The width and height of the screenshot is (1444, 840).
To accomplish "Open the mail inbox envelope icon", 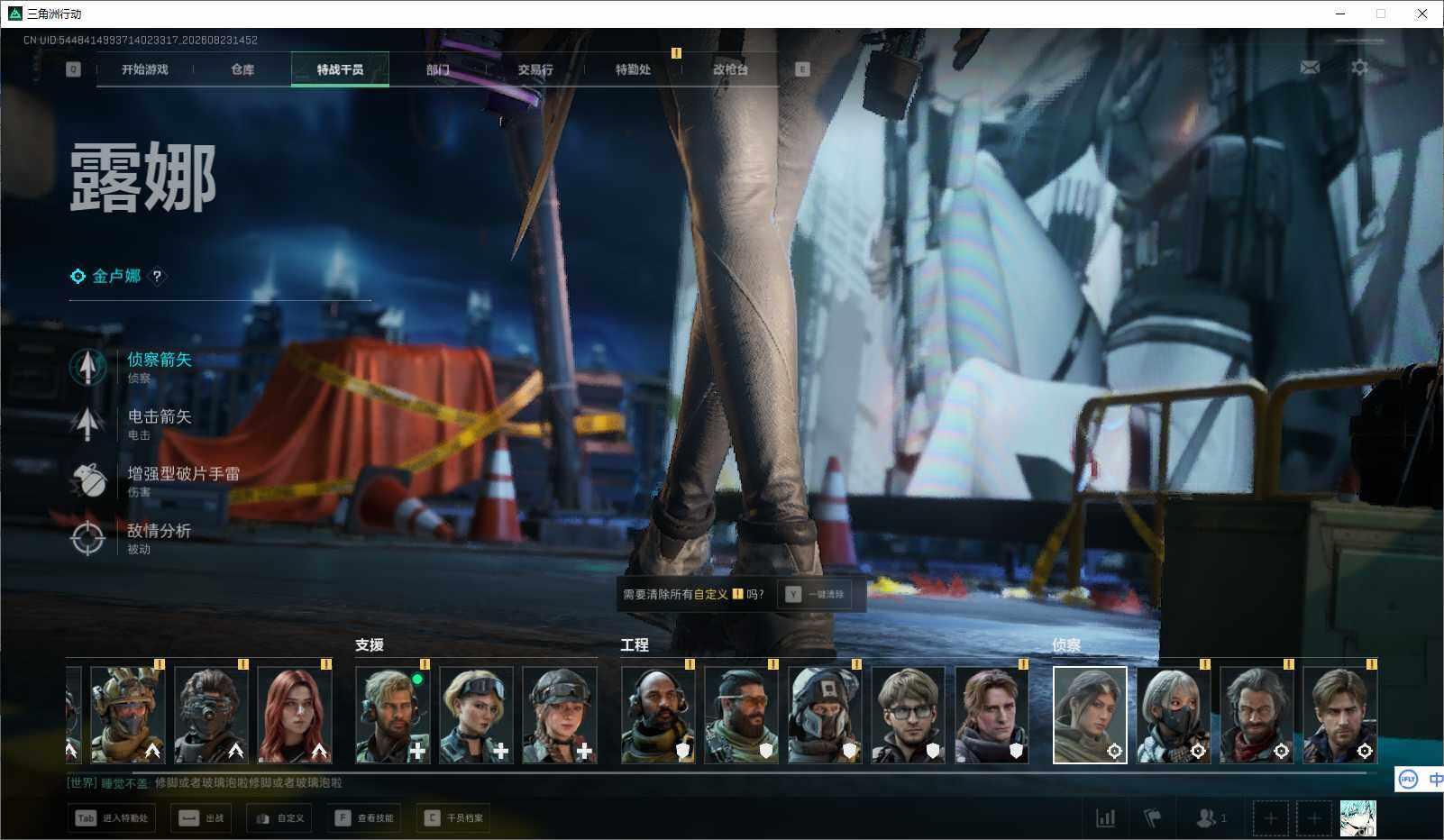I will (x=1310, y=68).
